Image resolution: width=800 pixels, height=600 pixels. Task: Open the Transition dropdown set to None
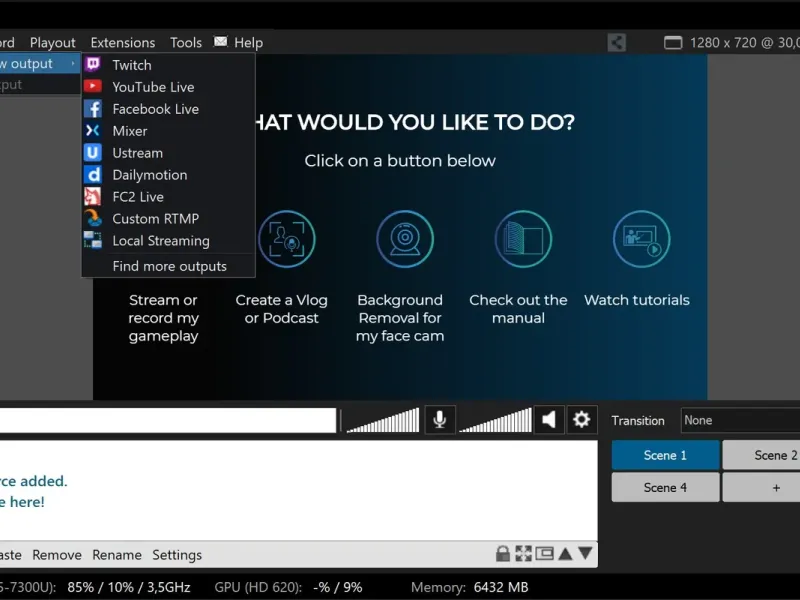(x=740, y=420)
